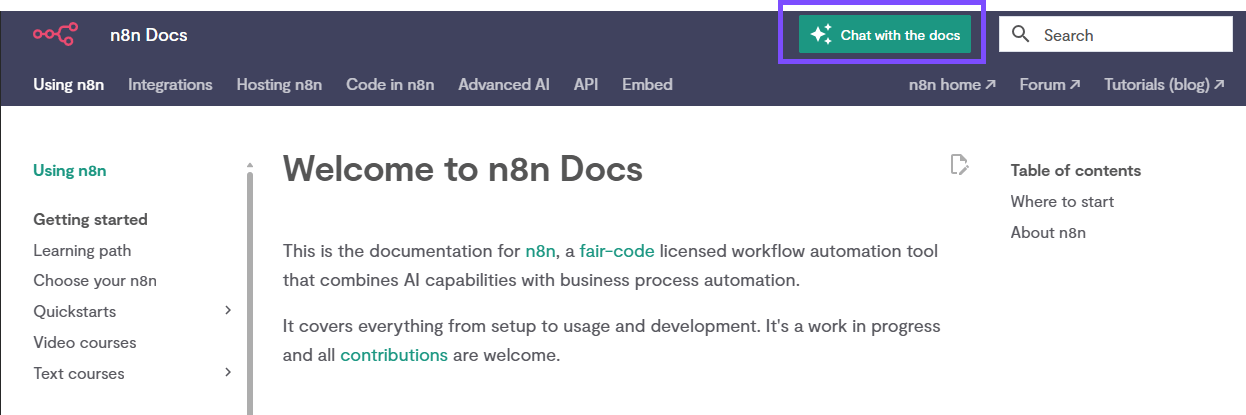
Task: Click the edit page pencil icon
Action: pos(959,165)
